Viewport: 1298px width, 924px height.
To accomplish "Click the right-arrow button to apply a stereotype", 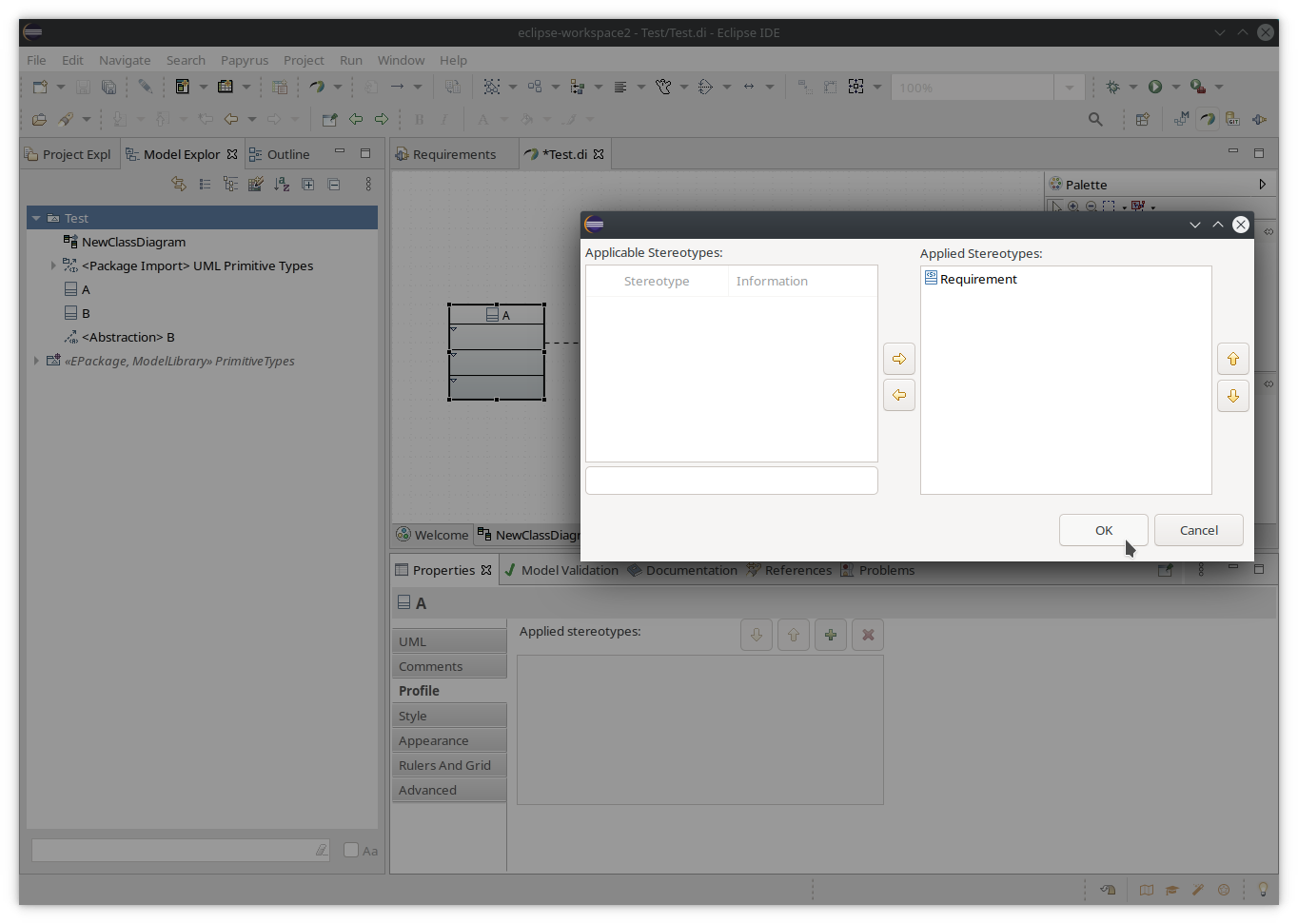I will pyautogui.click(x=899, y=359).
